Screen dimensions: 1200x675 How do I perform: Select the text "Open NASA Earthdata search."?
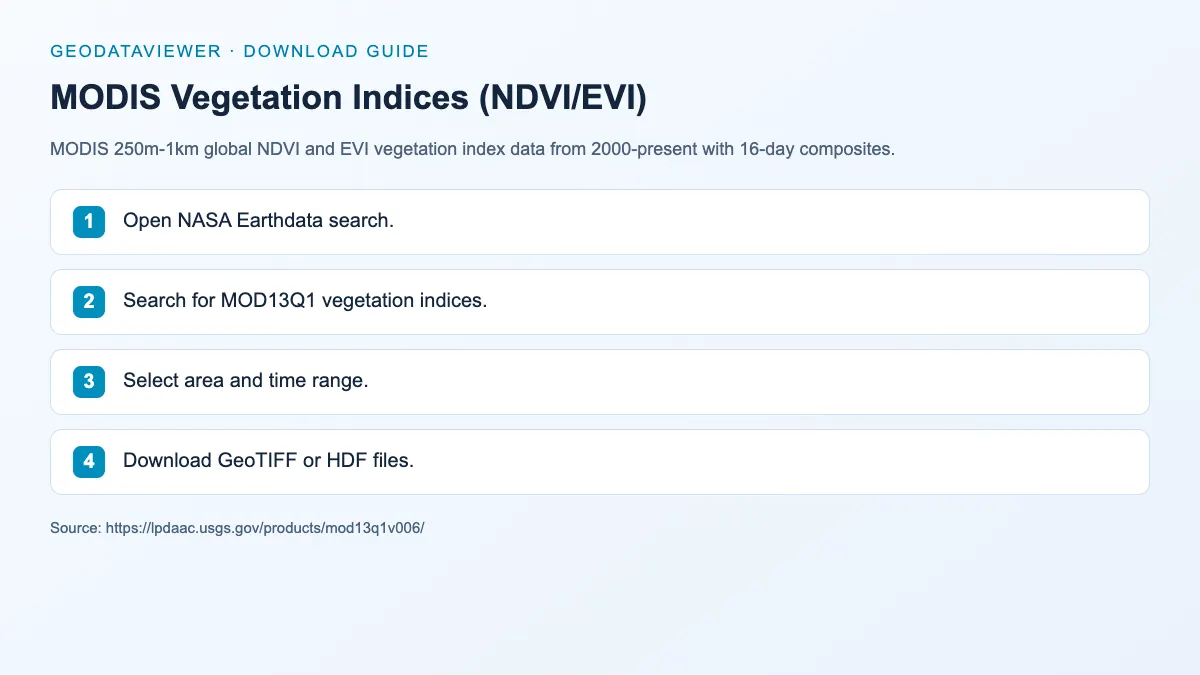click(258, 221)
